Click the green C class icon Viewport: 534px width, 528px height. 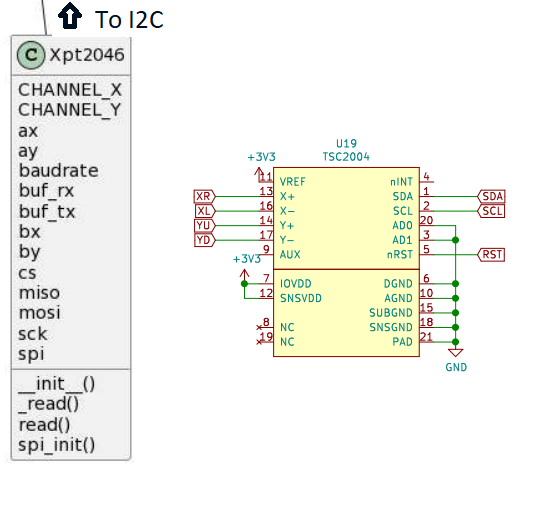click(x=31, y=55)
